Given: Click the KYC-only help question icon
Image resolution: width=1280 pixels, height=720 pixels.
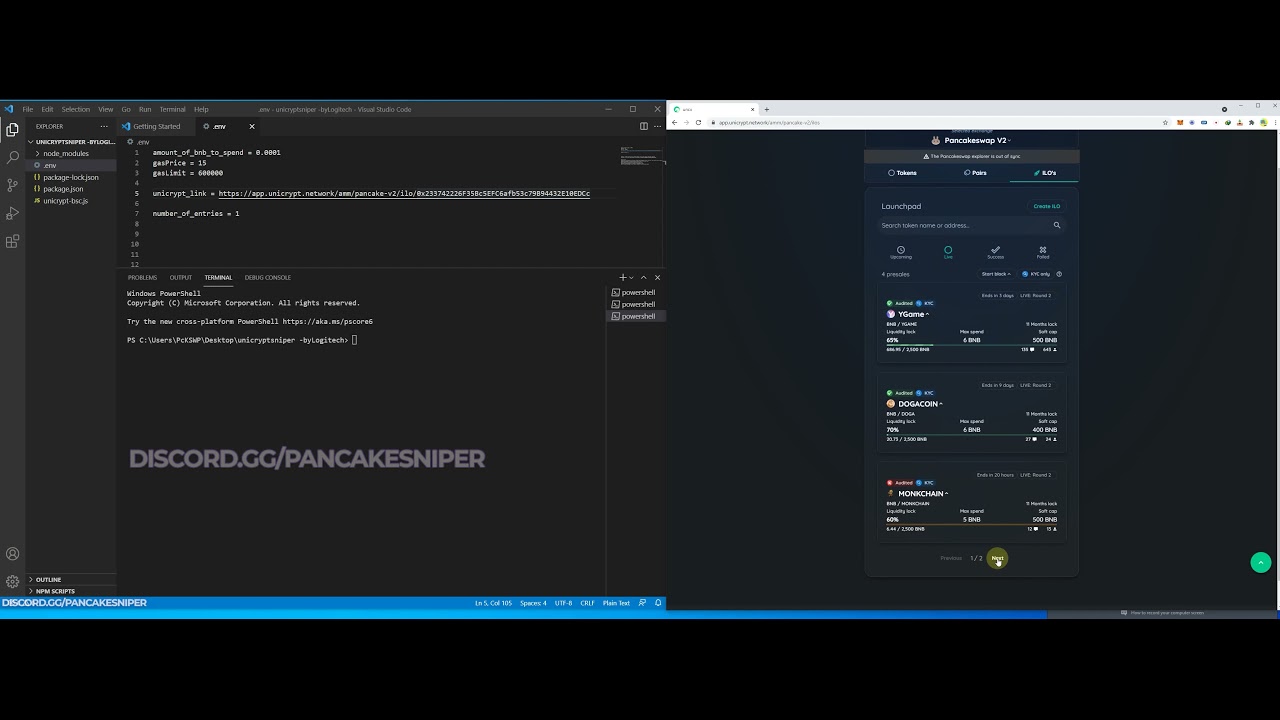Looking at the screenshot, I should point(1059,274).
